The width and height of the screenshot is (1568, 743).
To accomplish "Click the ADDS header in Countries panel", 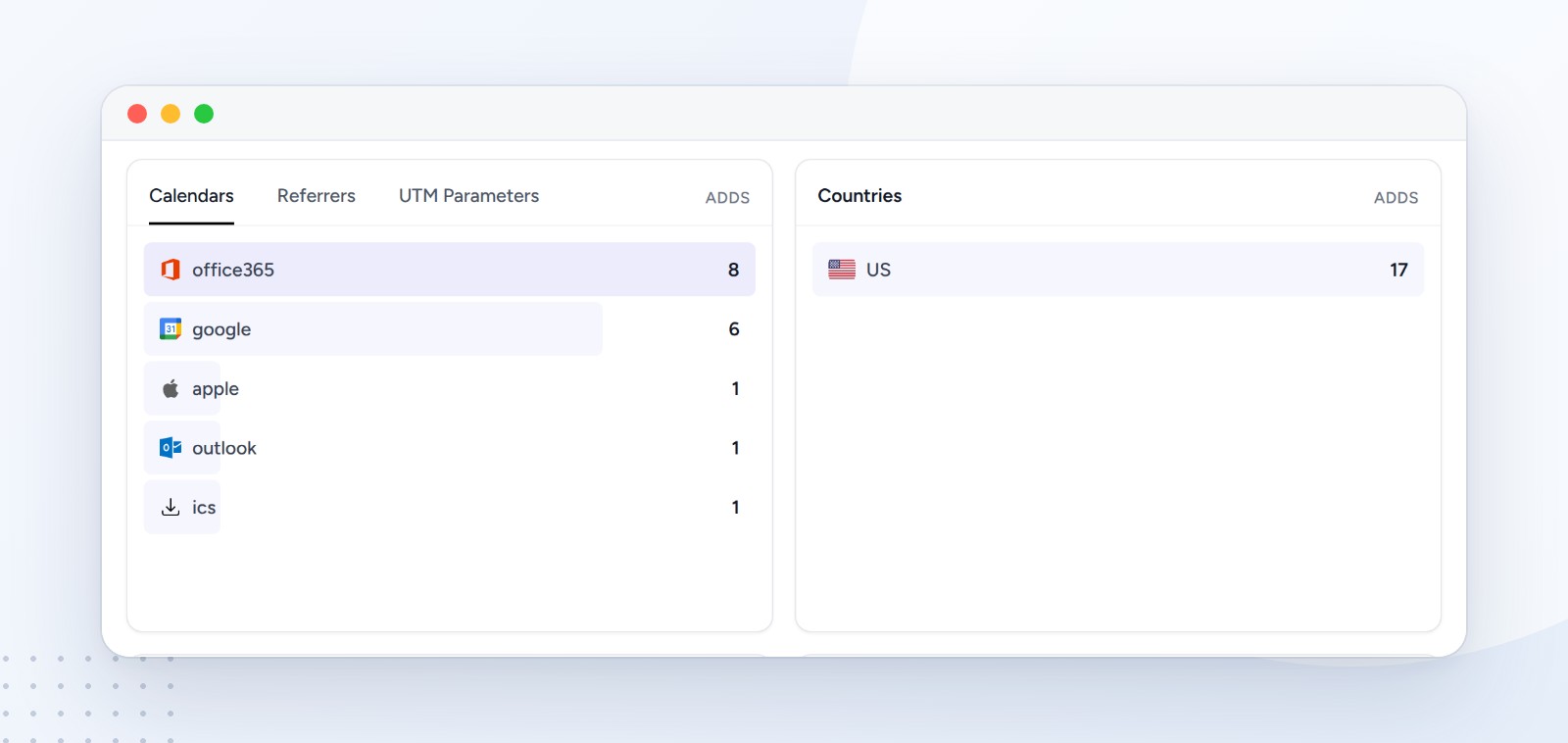I will point(1396,198).
